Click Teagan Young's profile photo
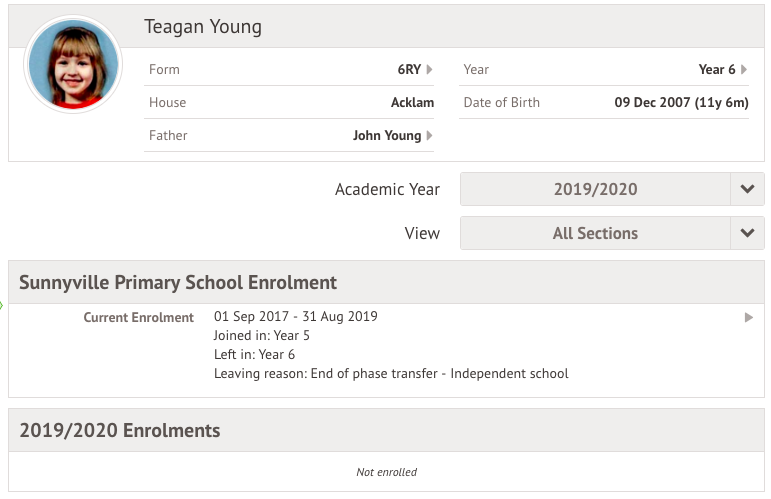This screenshot has width=771, height=499. click(73, 64)
